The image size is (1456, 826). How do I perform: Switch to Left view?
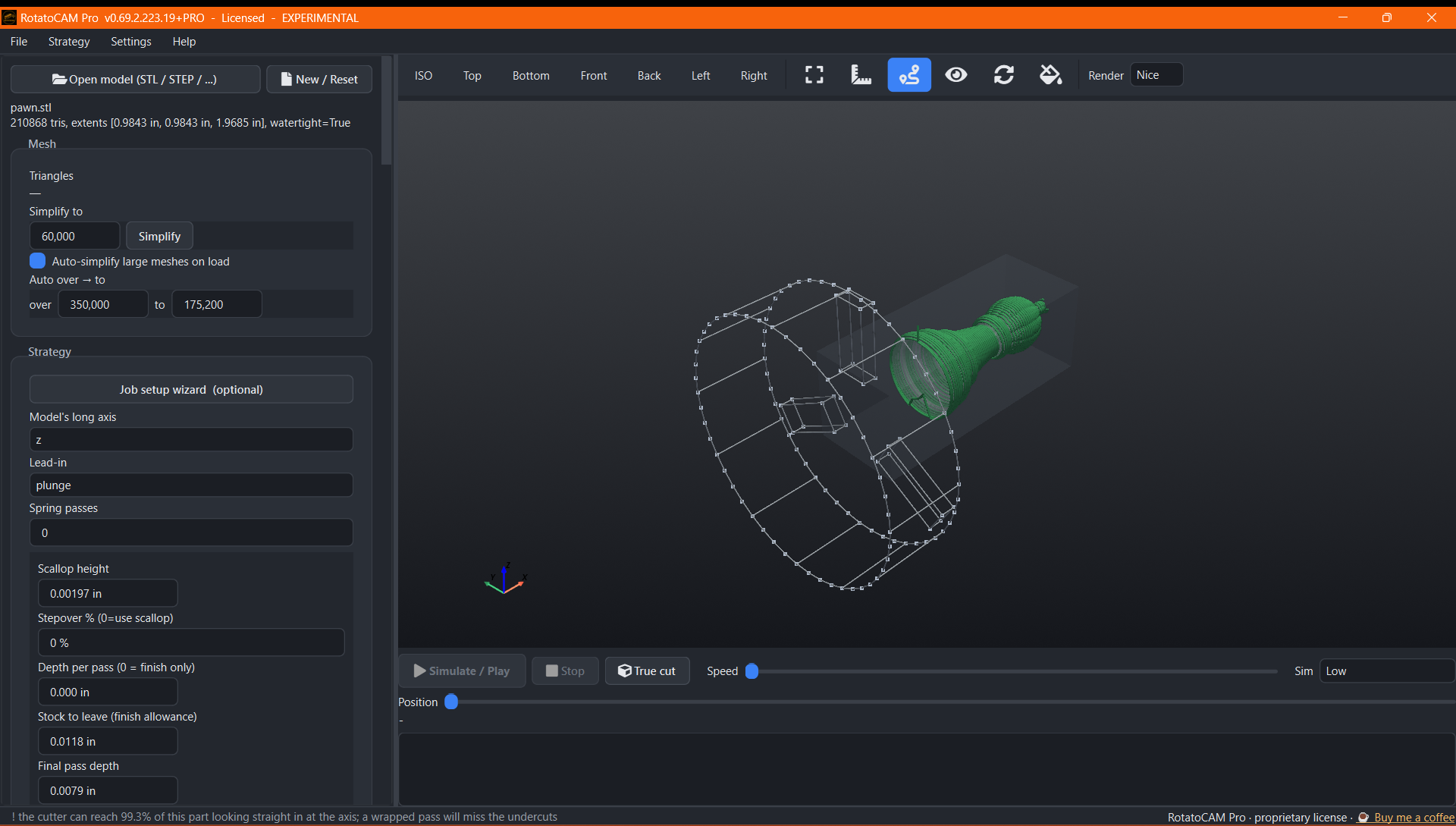[x=701, y=75]
